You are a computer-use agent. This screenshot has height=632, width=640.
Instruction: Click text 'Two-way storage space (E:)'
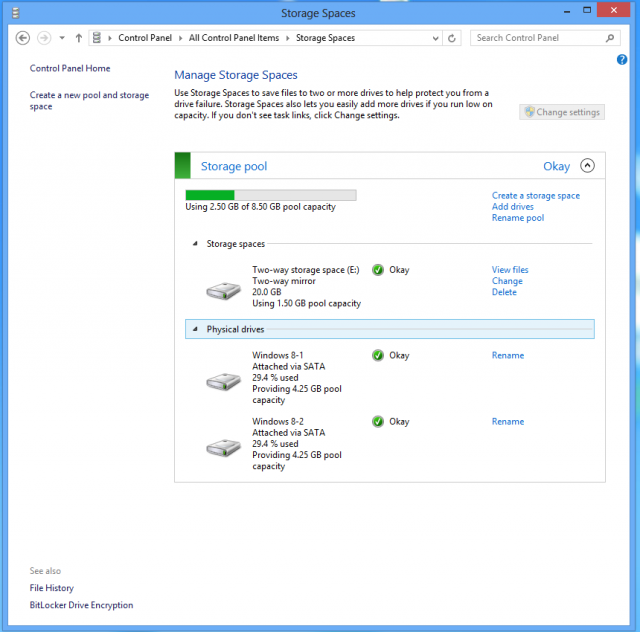[306, 270]
